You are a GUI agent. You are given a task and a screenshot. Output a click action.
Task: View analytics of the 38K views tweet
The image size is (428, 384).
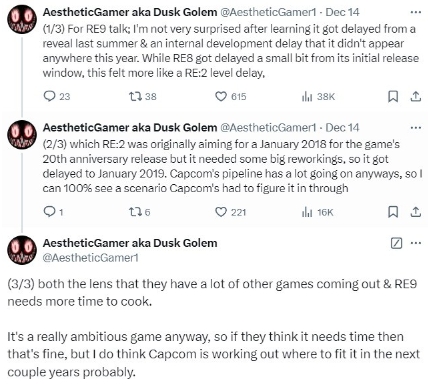point(318,97)
